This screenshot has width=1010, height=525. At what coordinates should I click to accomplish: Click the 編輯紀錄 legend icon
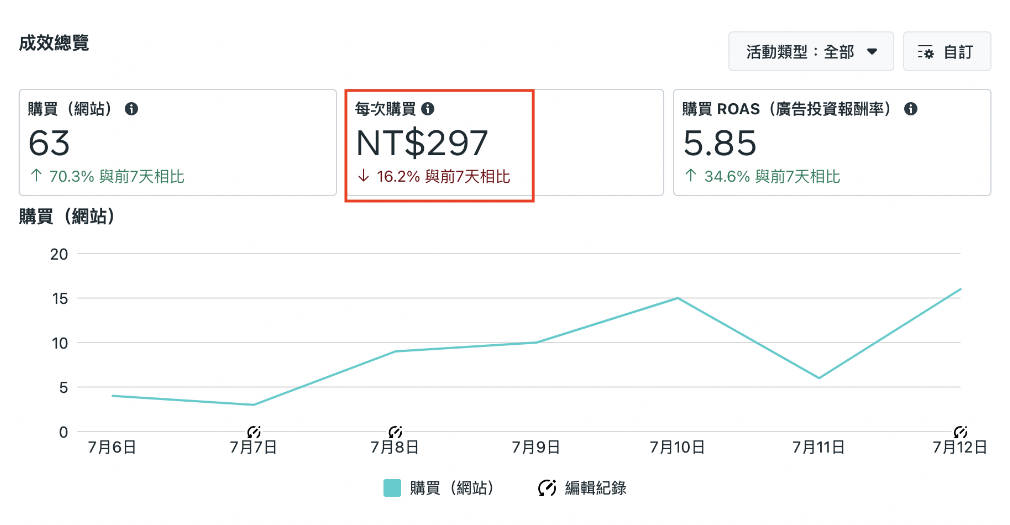coord(547,488)
